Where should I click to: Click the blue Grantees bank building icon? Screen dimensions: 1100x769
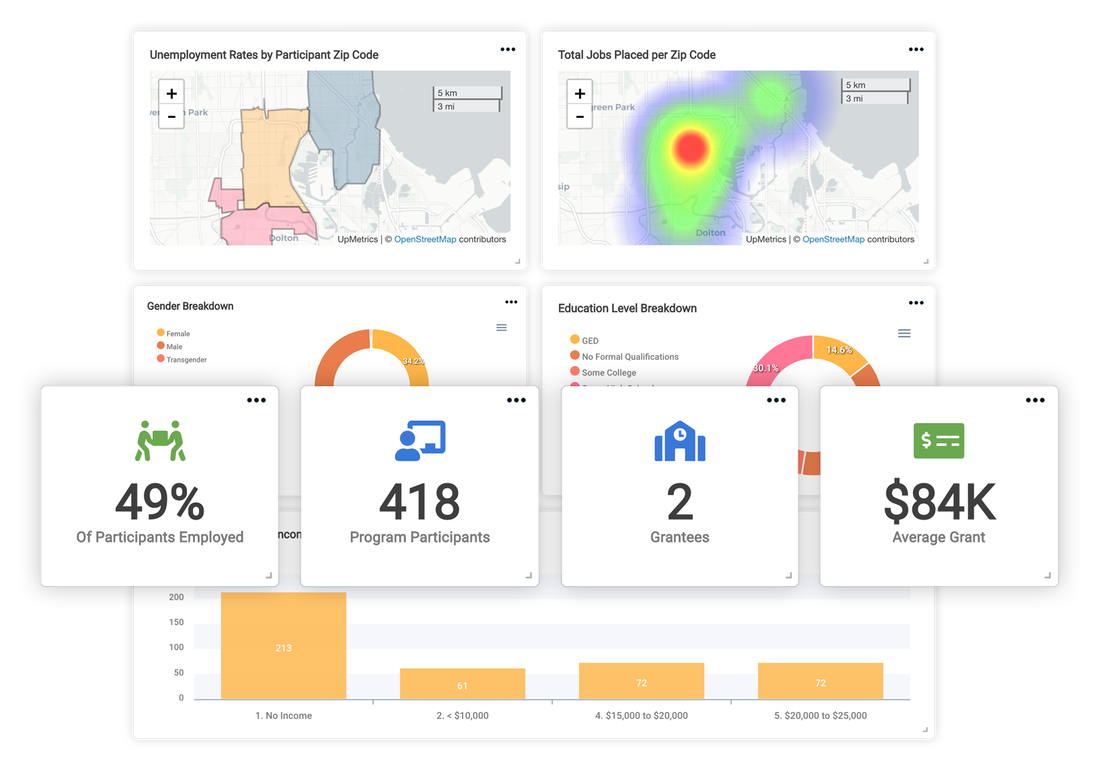pyautogui.click(x=679, y=441)
